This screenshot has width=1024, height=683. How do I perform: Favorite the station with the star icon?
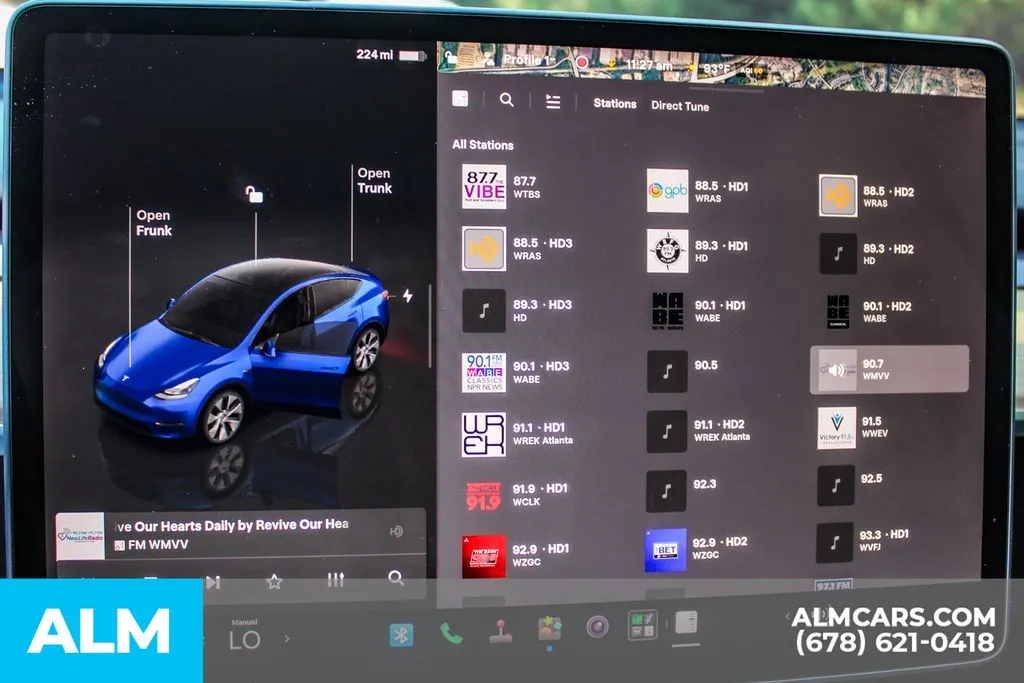click(274, 581)
